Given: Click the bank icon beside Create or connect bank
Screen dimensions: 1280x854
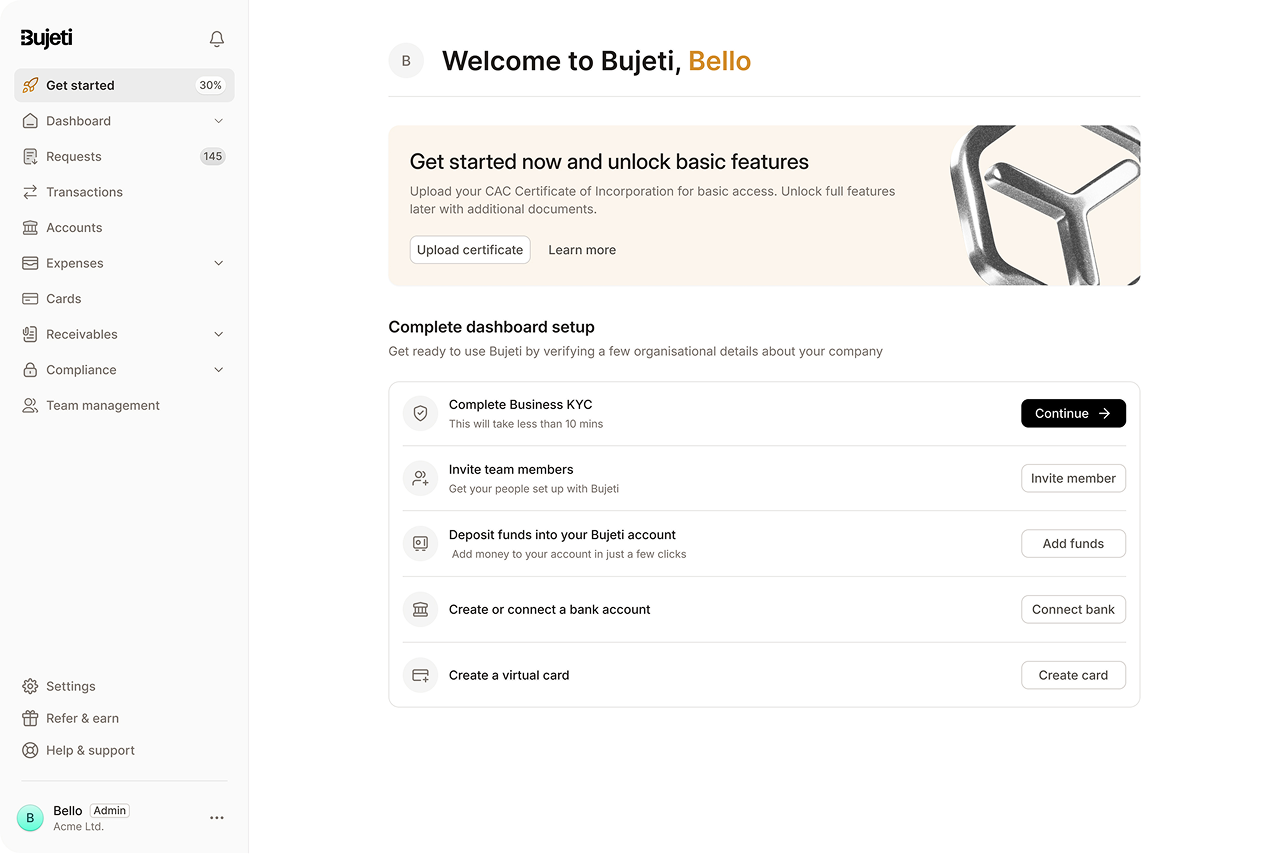Looking at the screenshot, I should pos(420,609).
